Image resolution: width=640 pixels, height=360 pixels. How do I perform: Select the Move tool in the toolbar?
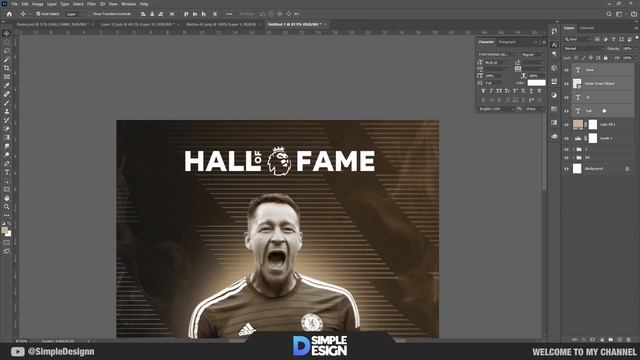[x=7, y=33]
